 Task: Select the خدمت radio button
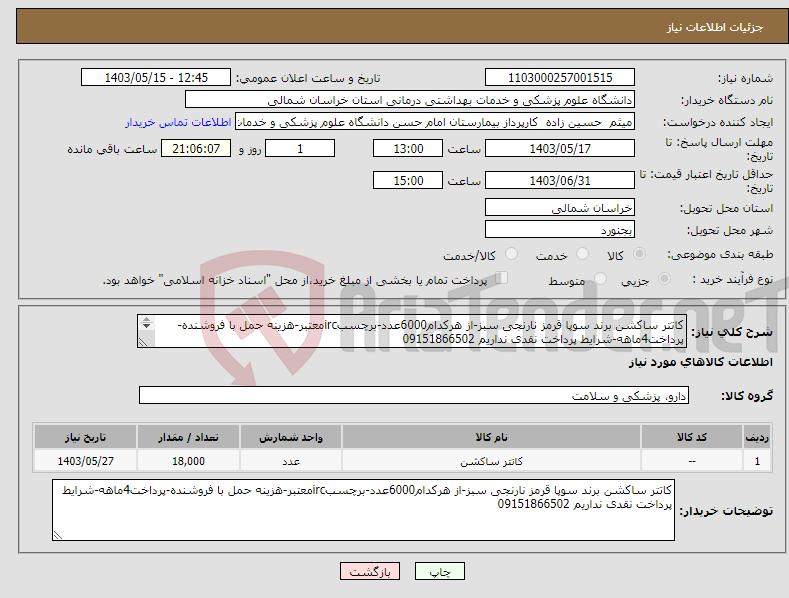(x=582, y=254)
